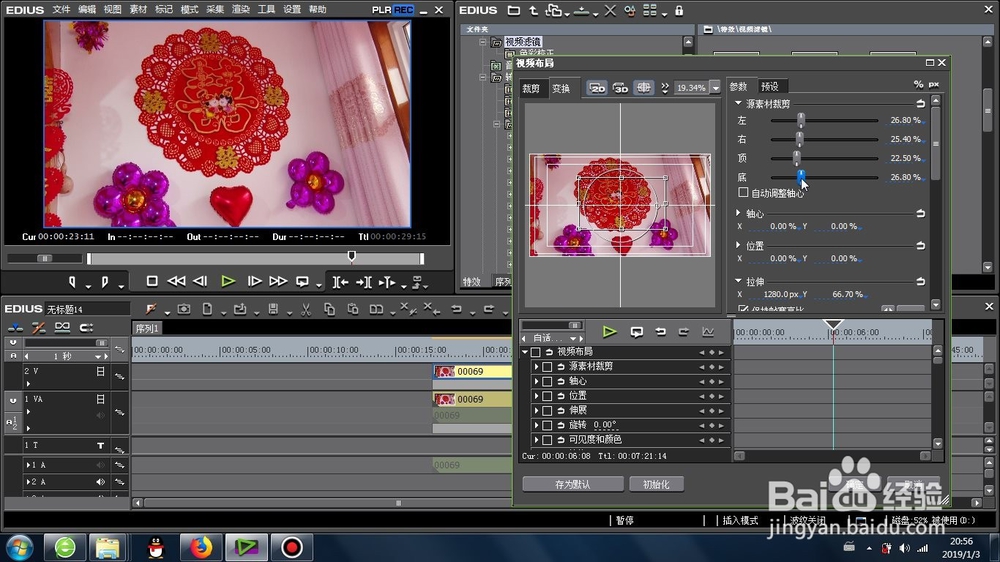The image size is (1000, 562).
Task: Tick the 轴心 keyframe checkbox
Action: tap(547, 381)
